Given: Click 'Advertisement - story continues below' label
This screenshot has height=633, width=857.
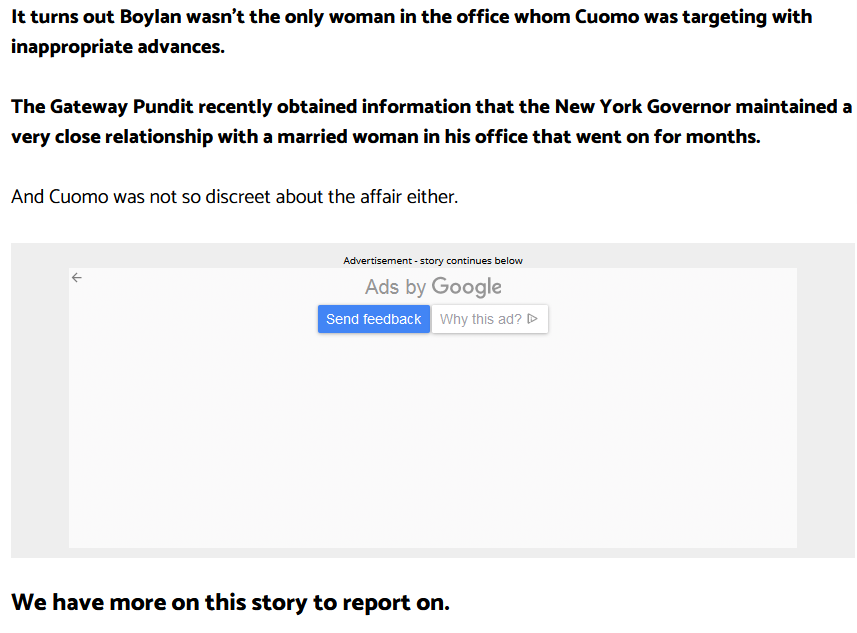Looking at the screenshot, I should click(433, 261).
